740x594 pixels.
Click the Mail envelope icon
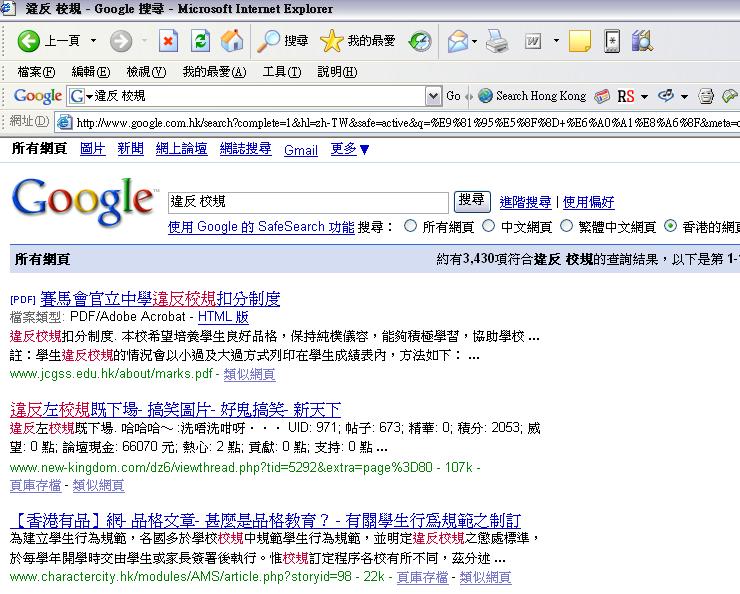tap(458, 41)
